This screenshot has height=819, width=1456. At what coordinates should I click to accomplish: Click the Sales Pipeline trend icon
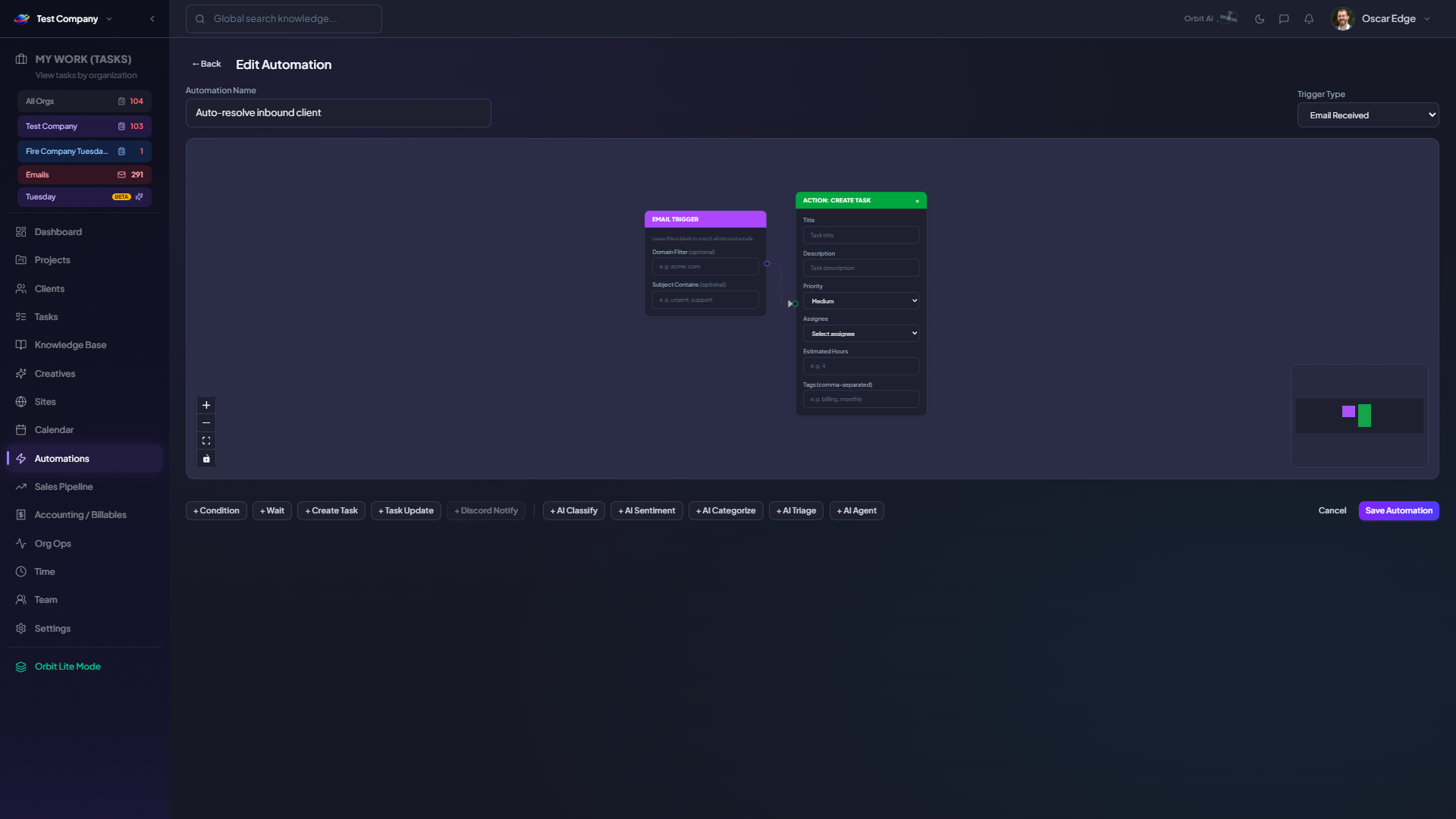(21, 487)
